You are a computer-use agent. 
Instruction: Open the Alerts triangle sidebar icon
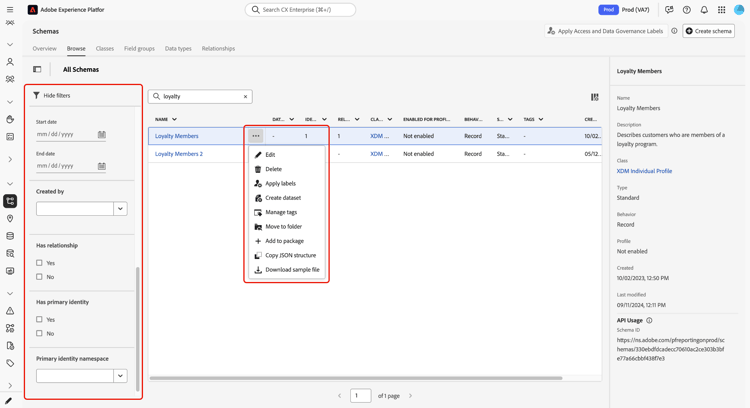[x=10, y=311]
